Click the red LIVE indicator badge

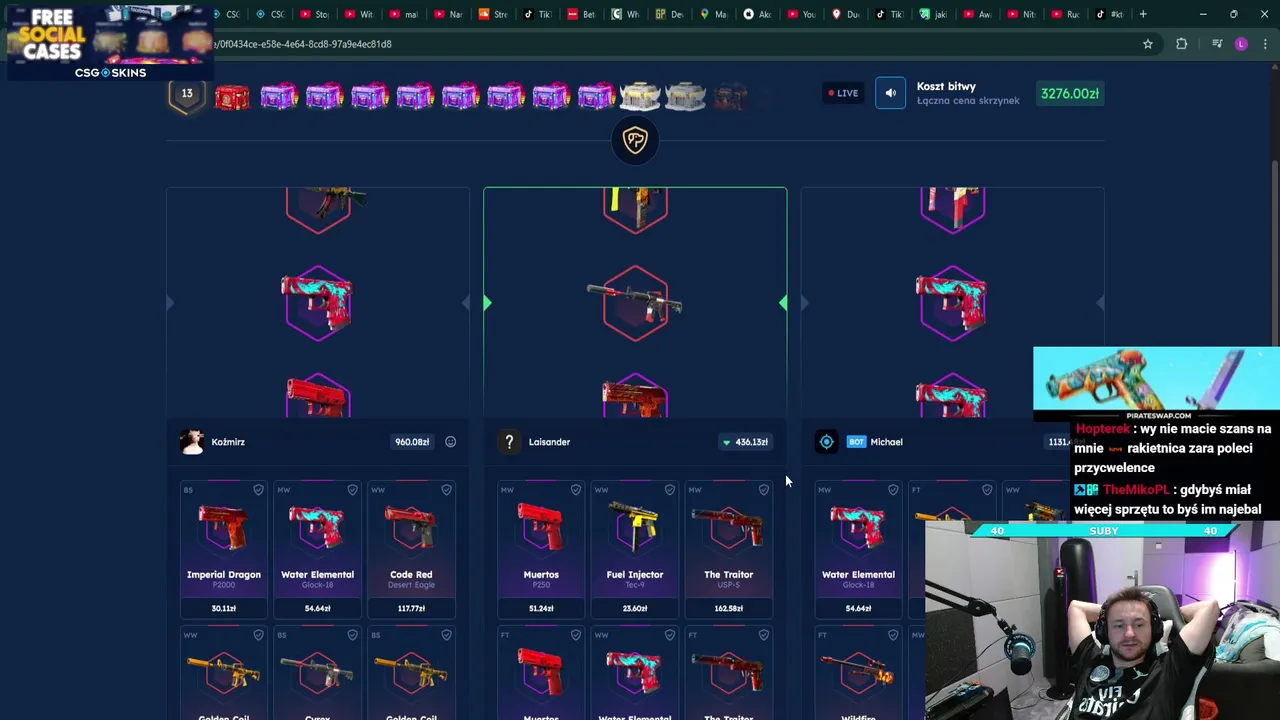pyautogui.click(x=843, y=93)
